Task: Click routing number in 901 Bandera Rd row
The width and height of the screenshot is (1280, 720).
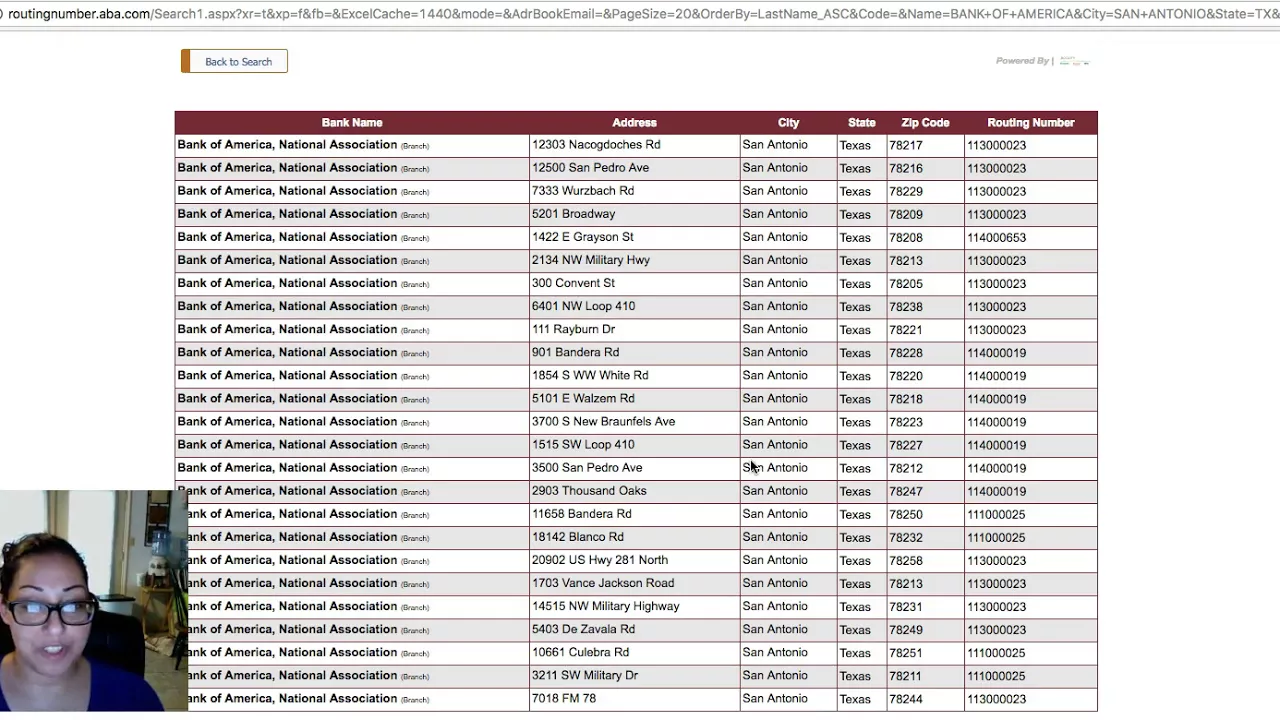Action: (996, 353)
